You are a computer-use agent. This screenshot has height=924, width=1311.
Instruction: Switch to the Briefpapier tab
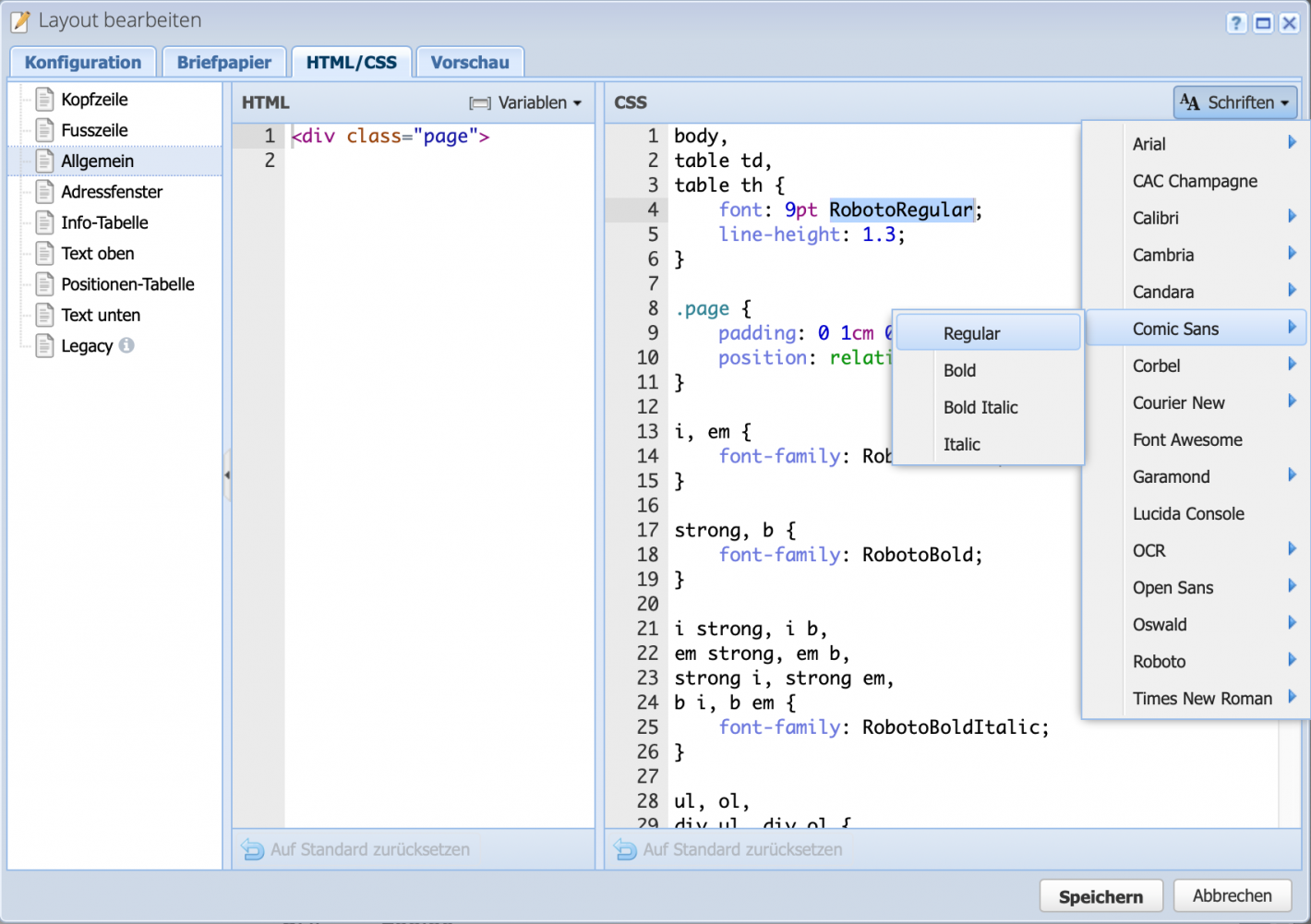(x=223, y=61)
